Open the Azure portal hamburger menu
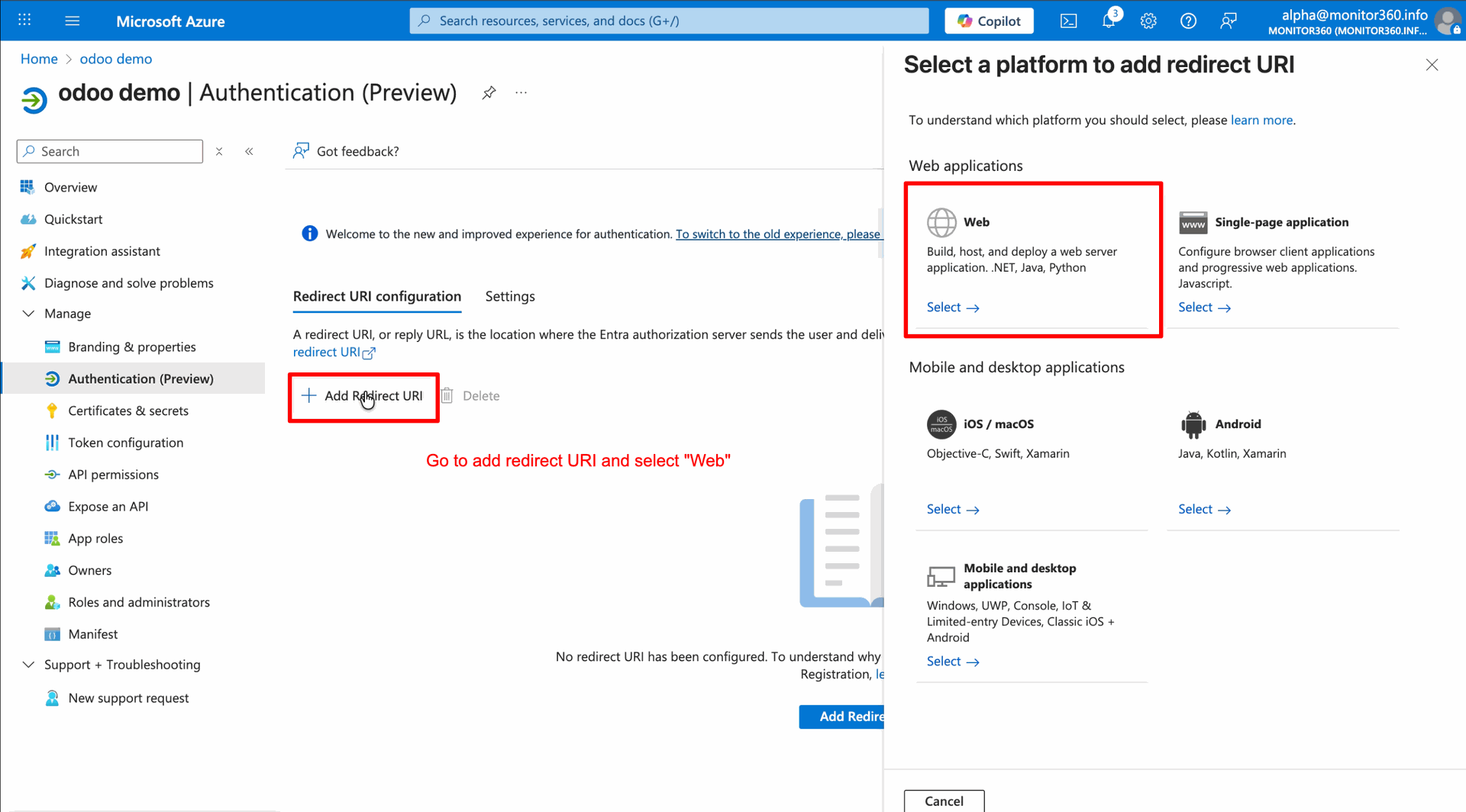Image resolution: width=1466 pixels, height=812 pixels. 73,21
